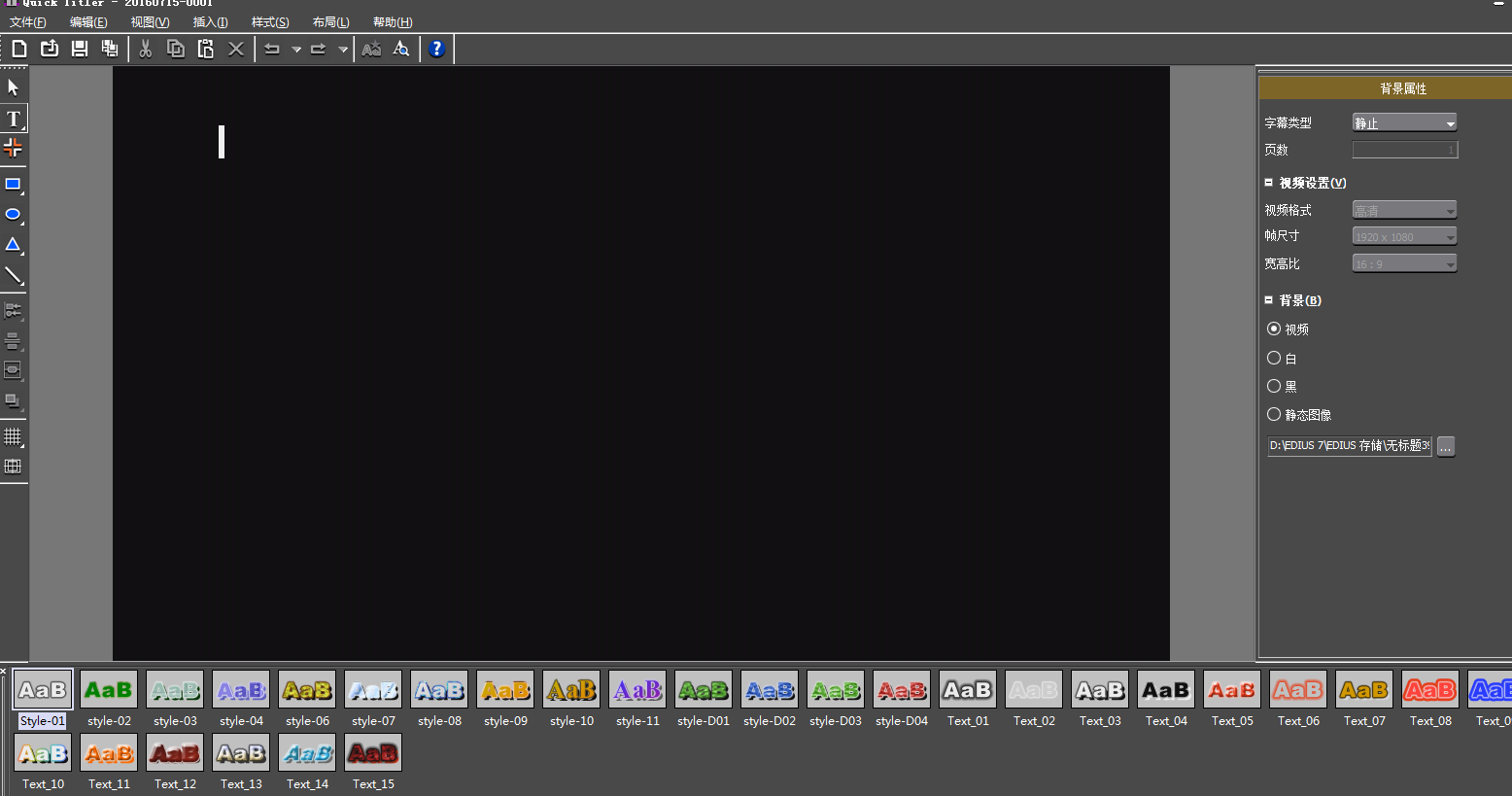This screenshot has height=796, width=1512.
Task: Open the help question mark icon
Action: pos(436,49)
